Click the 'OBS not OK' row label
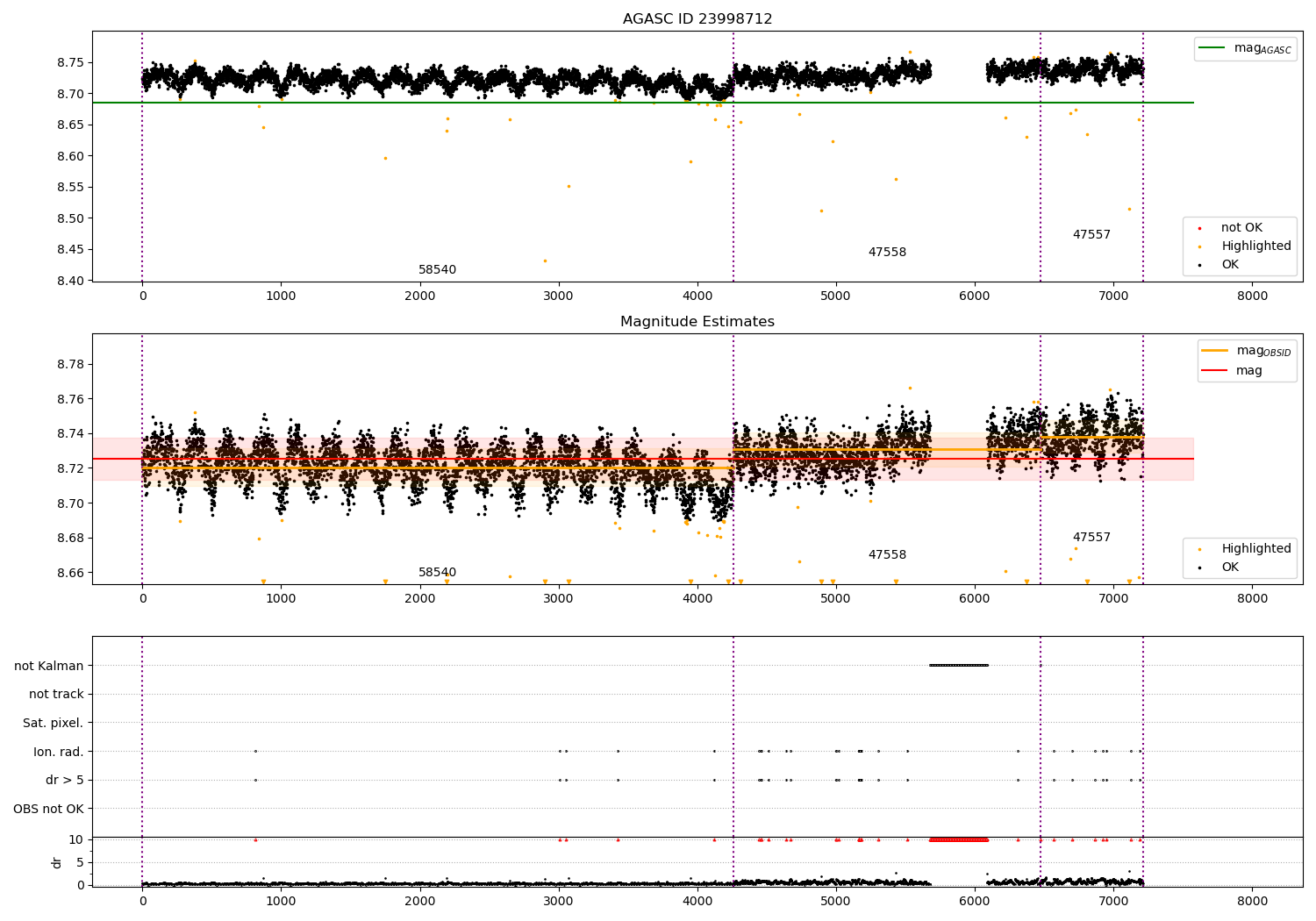1316x921 pixels. tap(49, 810)
